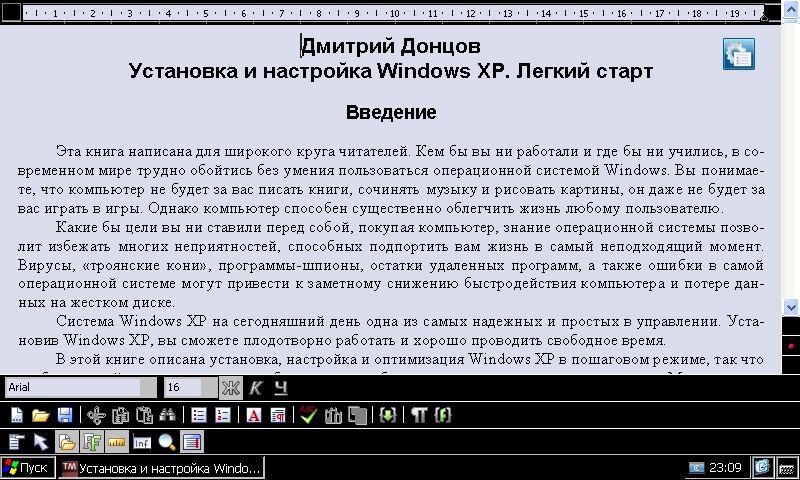Image resolution: width=800 pixels, height=480 pixels.
Task: Click the word программы-шпионы in text
Action: click(x=290, y=266)
